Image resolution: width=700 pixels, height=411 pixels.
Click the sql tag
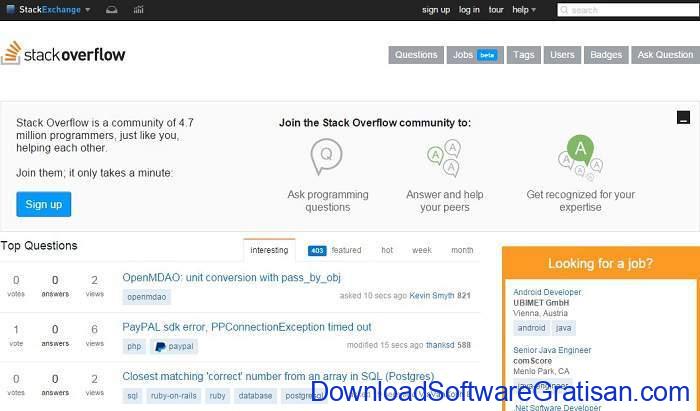(x=133, y=396)
